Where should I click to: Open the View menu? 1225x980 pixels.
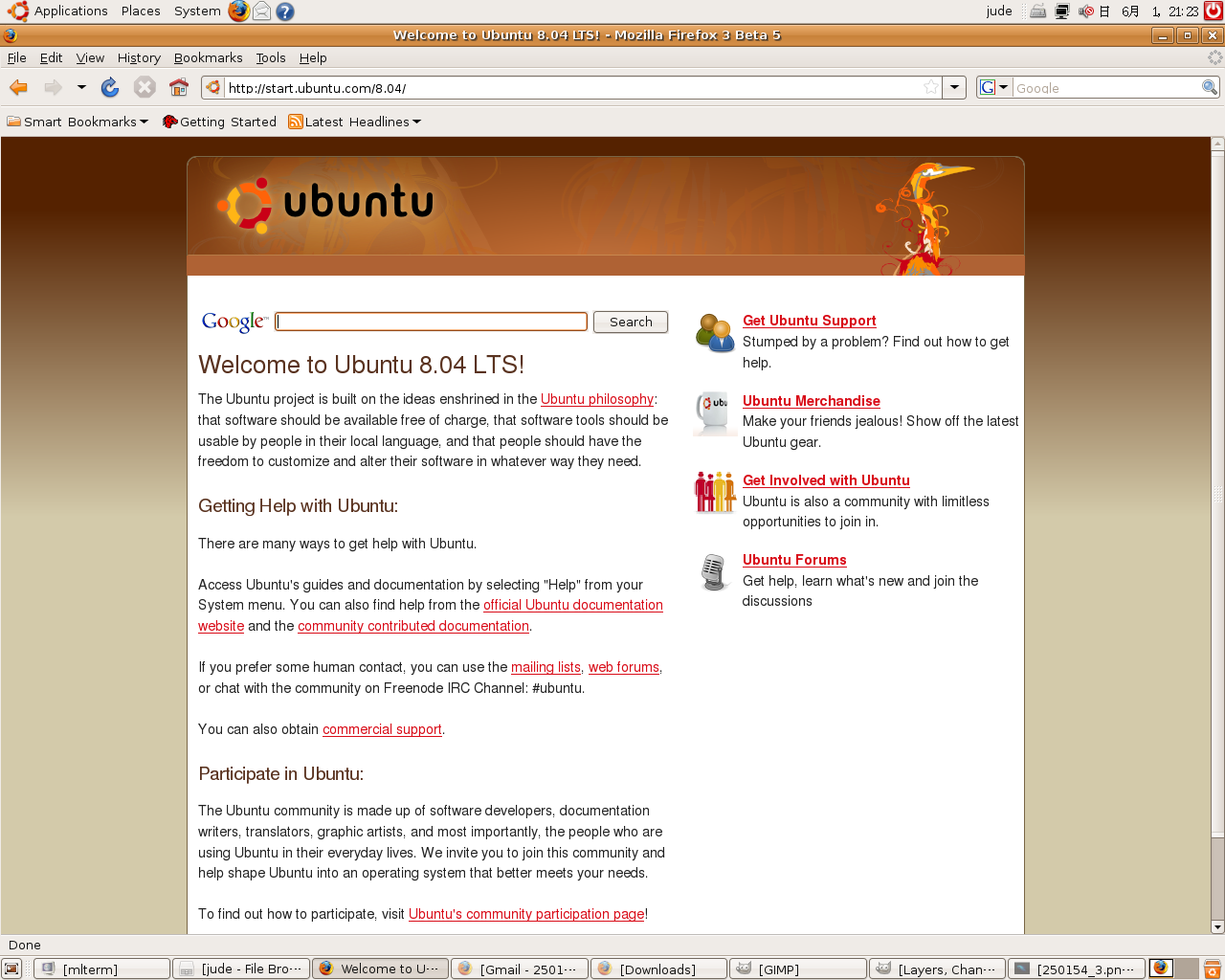(x=90, y=57)
